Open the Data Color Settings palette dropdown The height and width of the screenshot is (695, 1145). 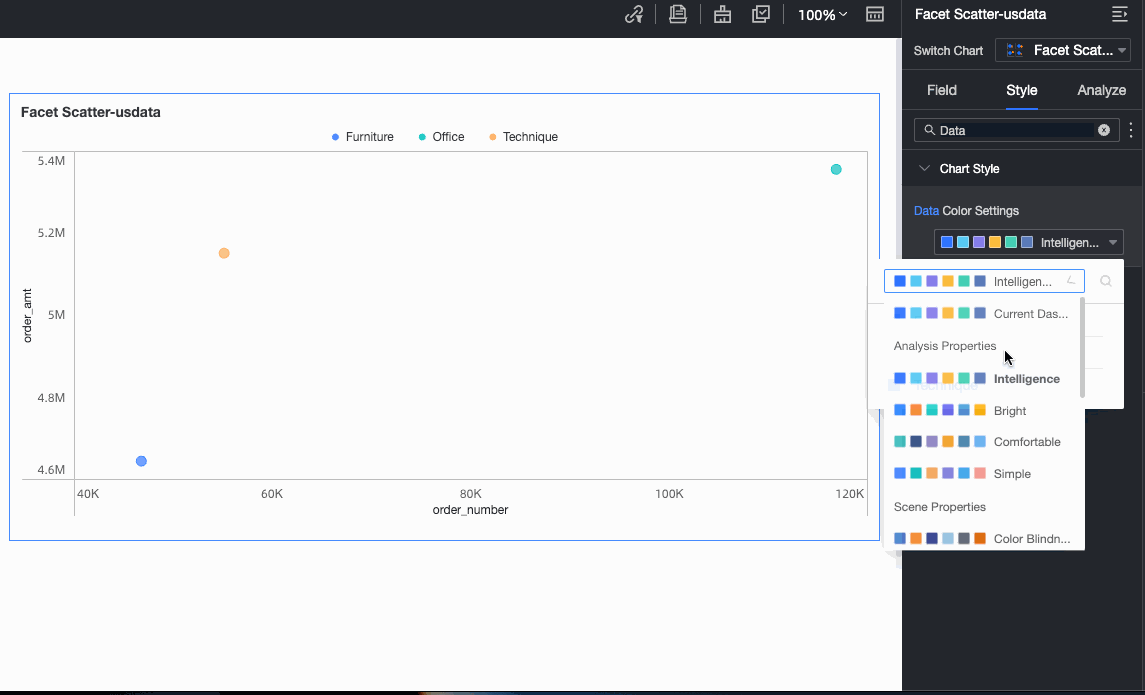click(x=1028, y=242)
